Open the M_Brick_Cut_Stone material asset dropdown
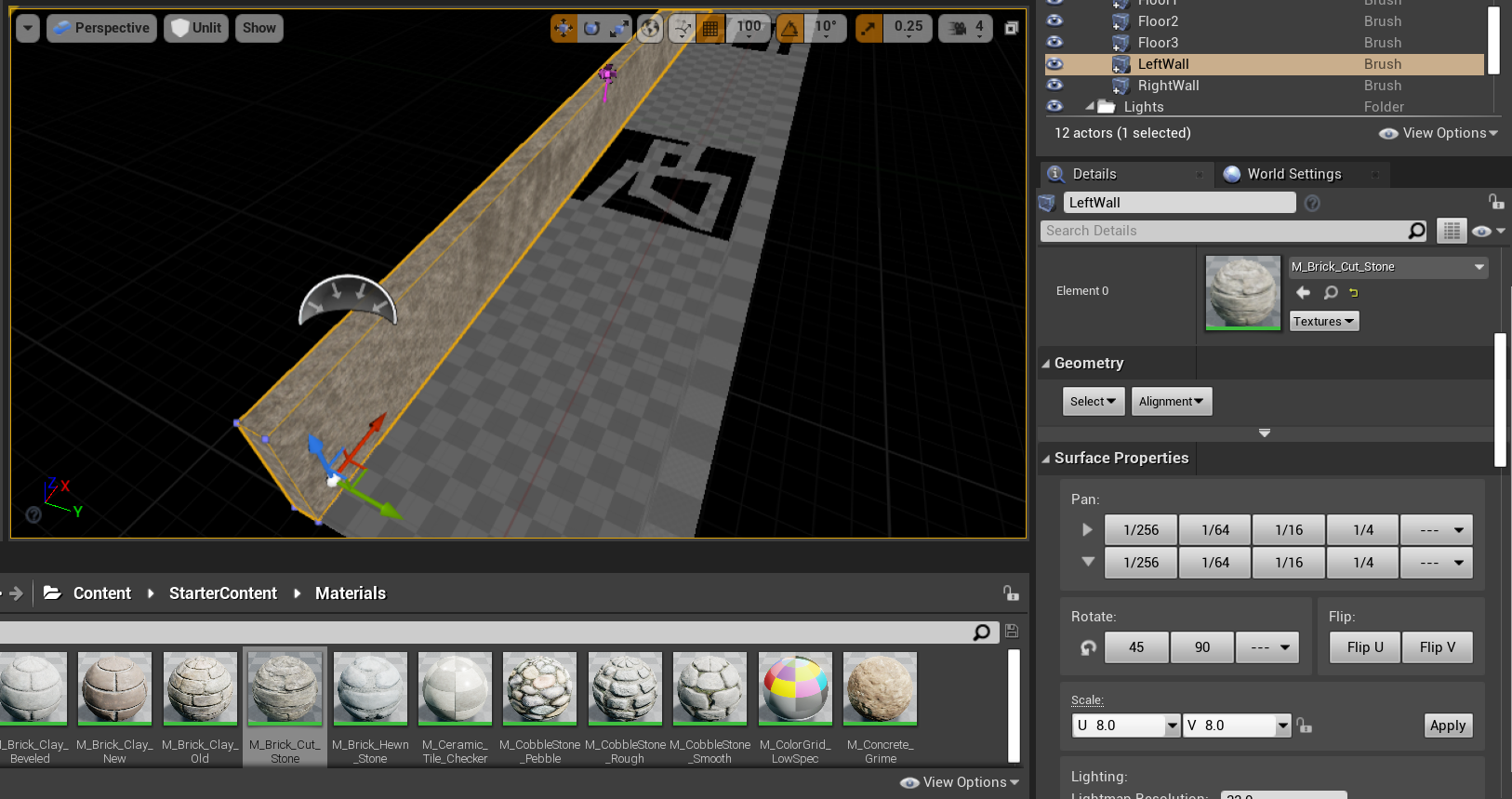This screenshot has width=1512, height=799. coord(1388,267)
